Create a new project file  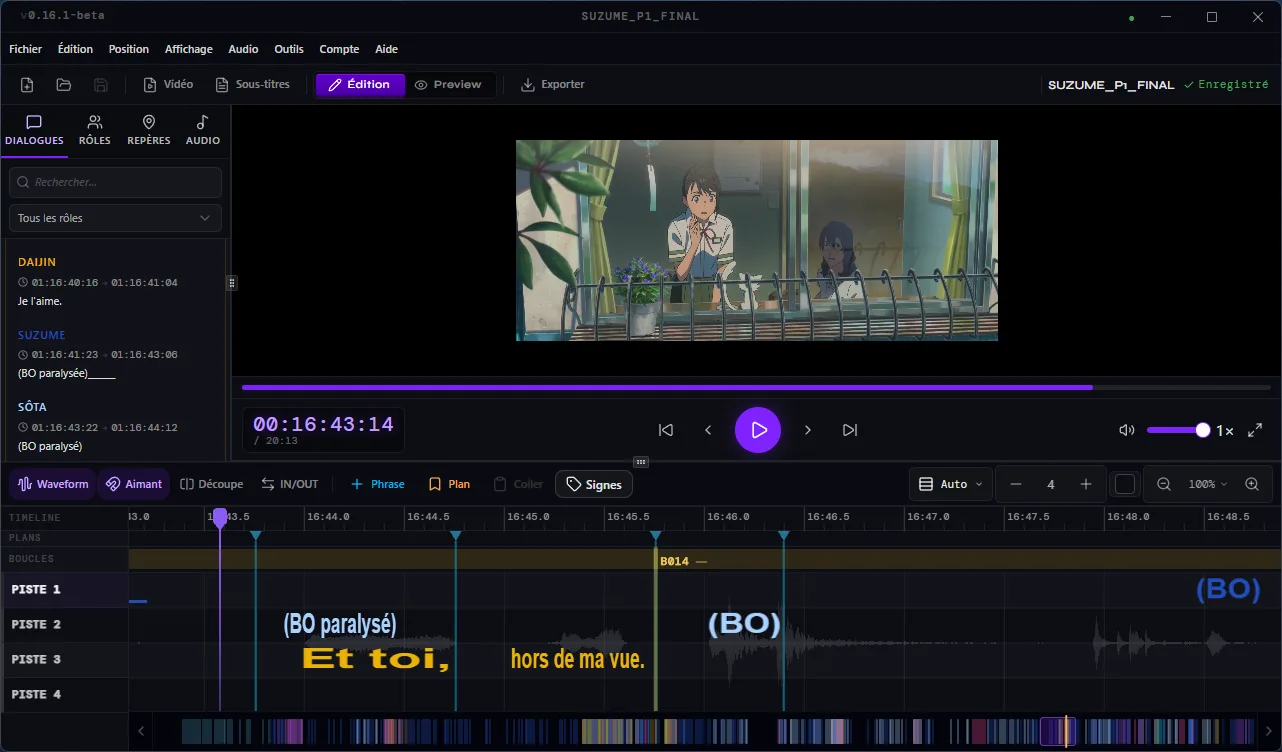pos(27,85)
